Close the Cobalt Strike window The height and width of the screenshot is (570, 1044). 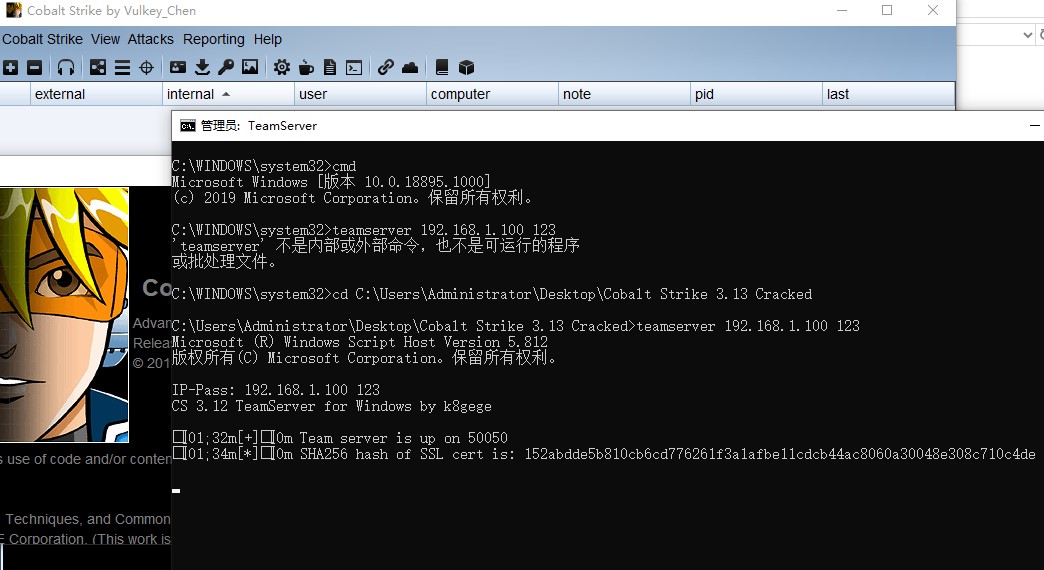(x=933, y=10)
